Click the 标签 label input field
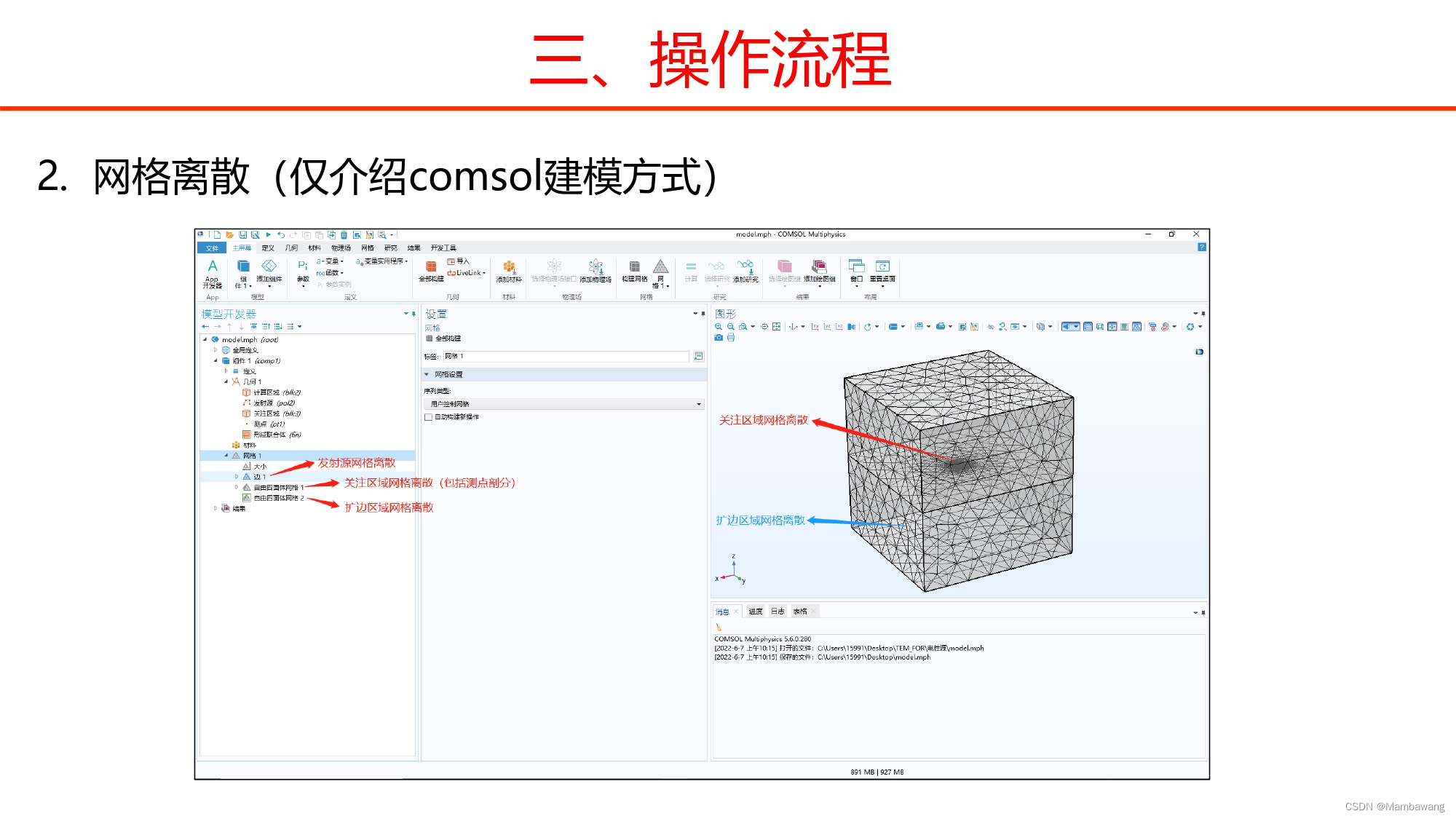This screenshot has width=1456, height=819. [565, 356]
